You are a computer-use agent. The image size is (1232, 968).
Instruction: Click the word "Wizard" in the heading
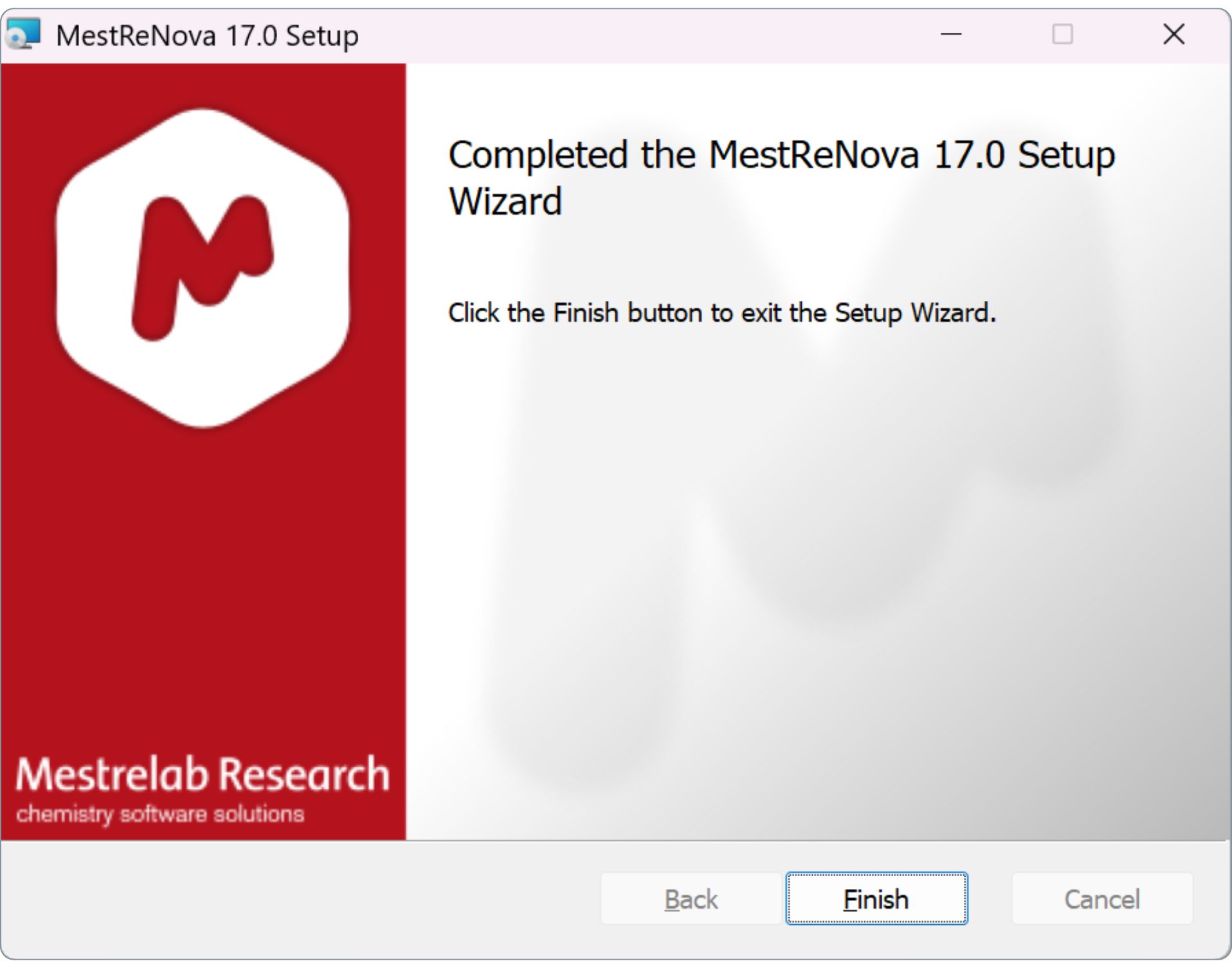pyautogui.click(x=505, y=202)
